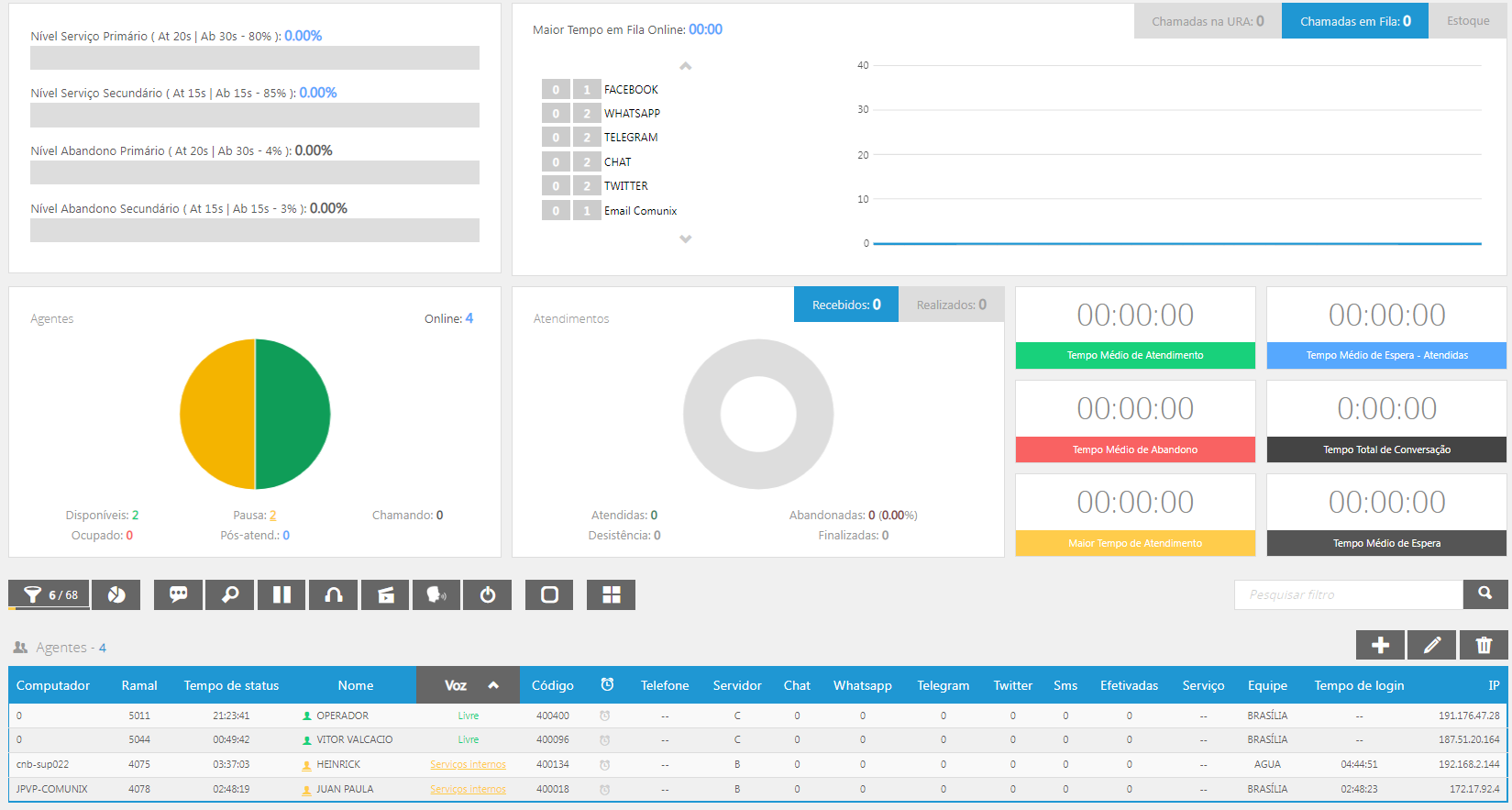This screenshot has height=810, width=1512.
Task: Click the clock icon in HEINRICK row
Action: 604,764
